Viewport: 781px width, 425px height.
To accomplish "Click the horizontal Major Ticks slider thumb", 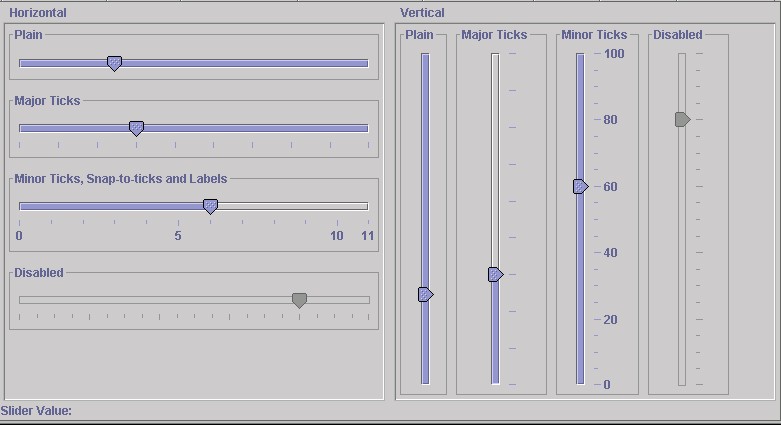I will point(137,128).
